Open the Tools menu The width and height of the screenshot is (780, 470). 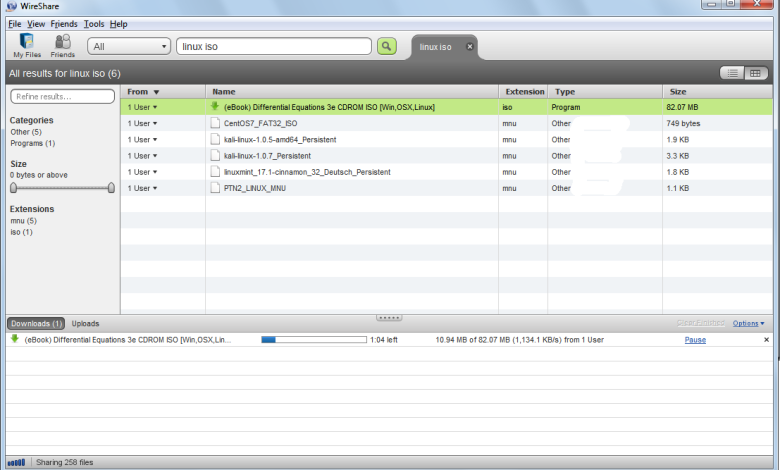point(94,24)
